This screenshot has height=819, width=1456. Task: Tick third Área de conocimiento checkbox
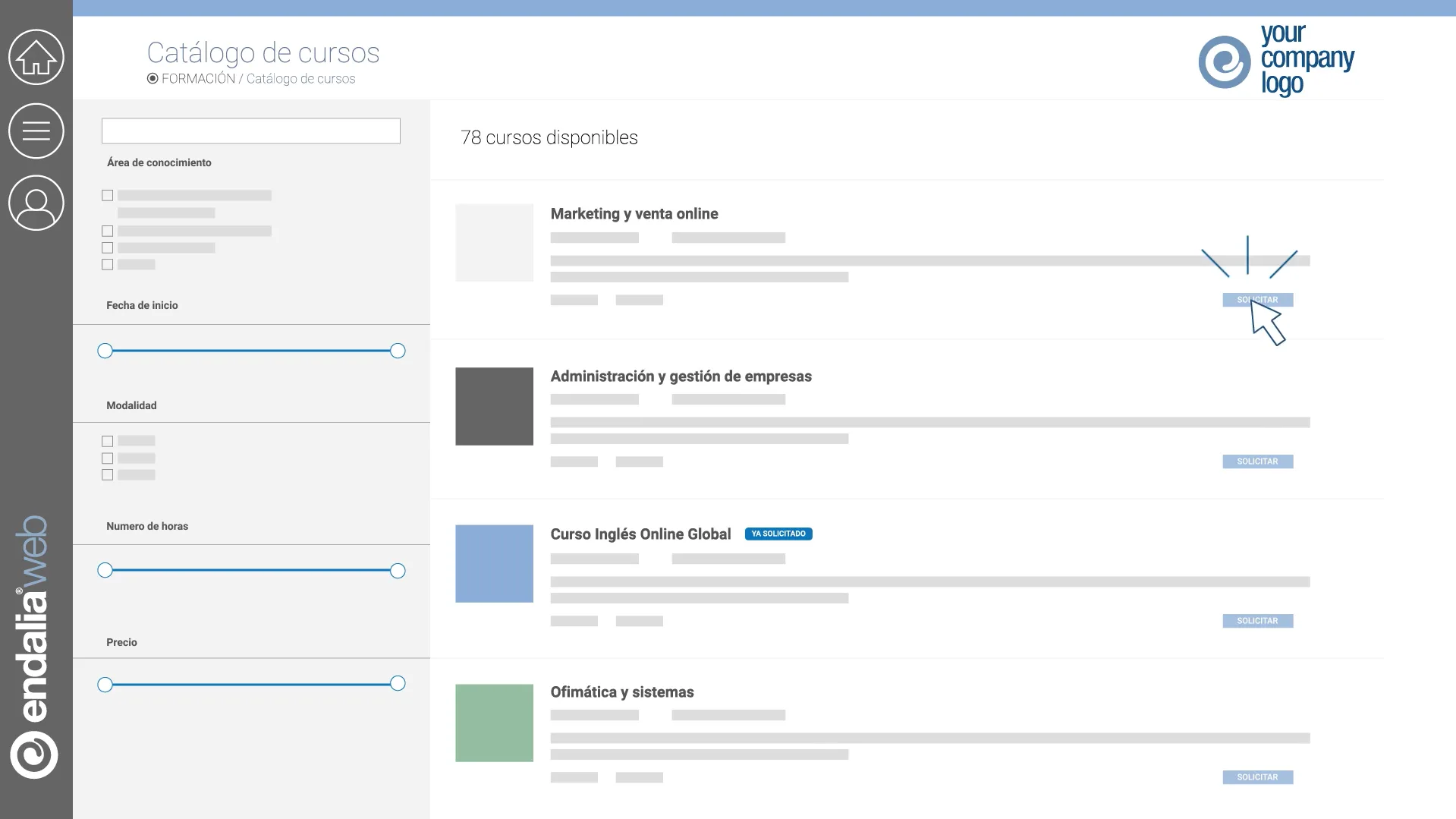point(108,248)
